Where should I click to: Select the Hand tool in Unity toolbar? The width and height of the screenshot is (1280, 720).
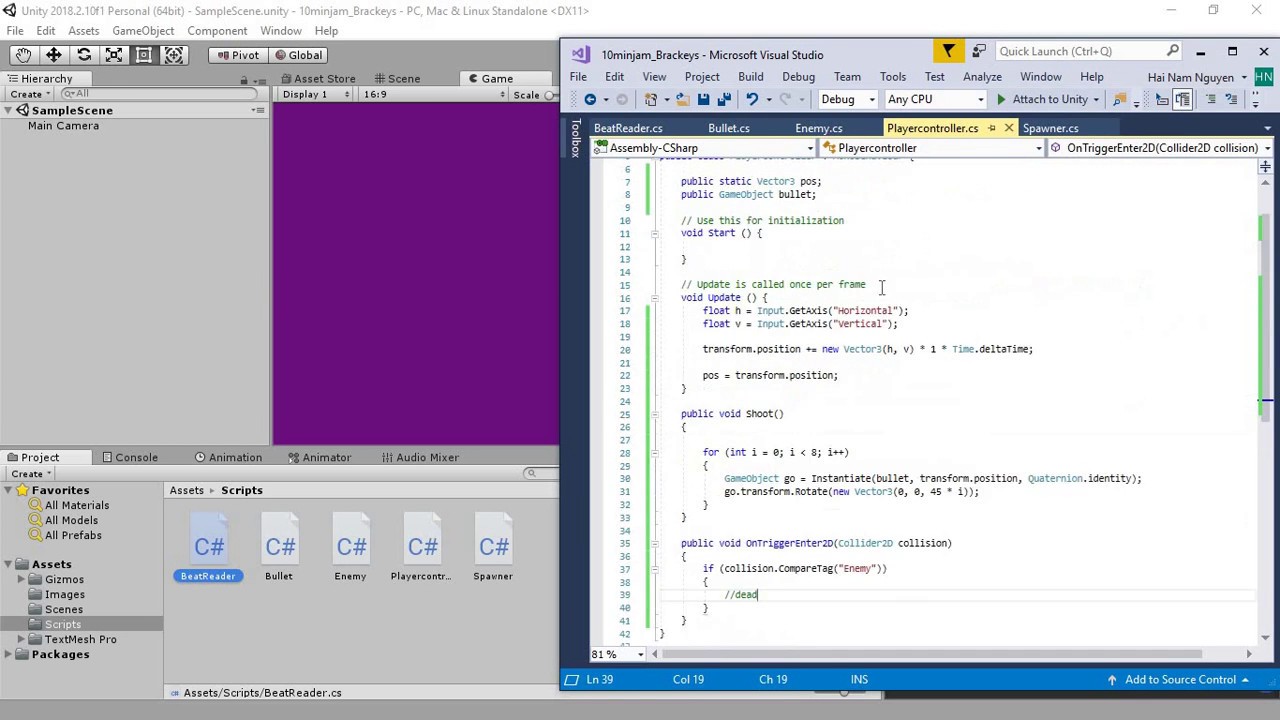point(23,55)
